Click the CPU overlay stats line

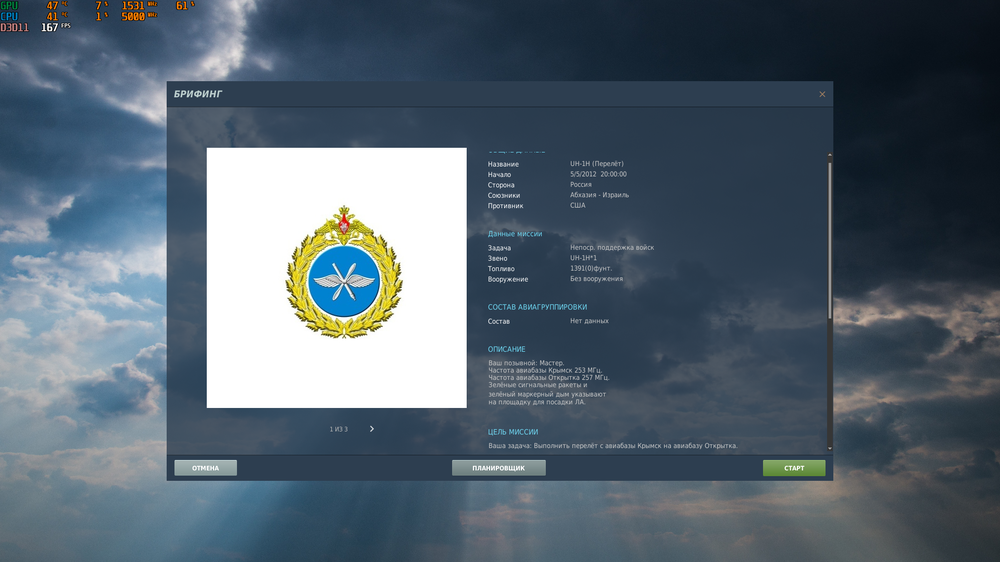pyautogui.click(x=78, y=17)
